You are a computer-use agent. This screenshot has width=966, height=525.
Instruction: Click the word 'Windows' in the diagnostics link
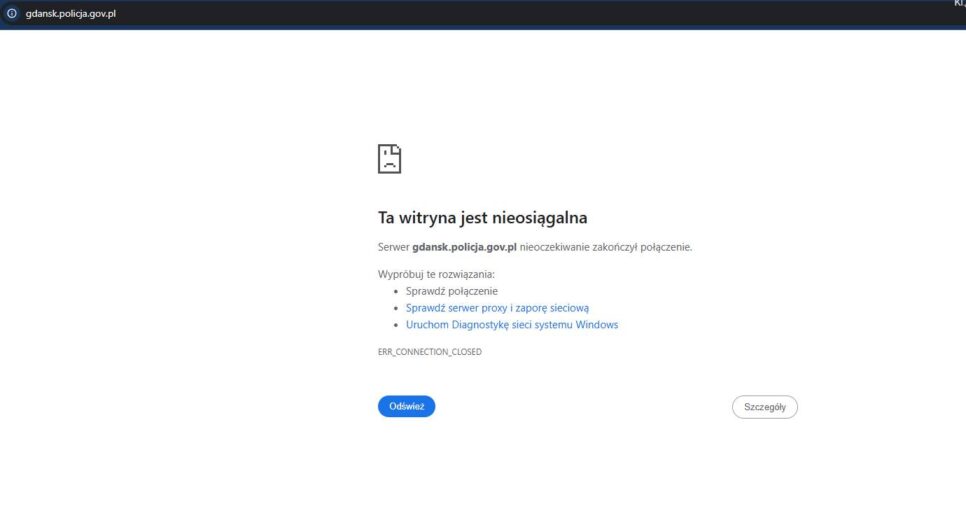(x=598, y=325)
